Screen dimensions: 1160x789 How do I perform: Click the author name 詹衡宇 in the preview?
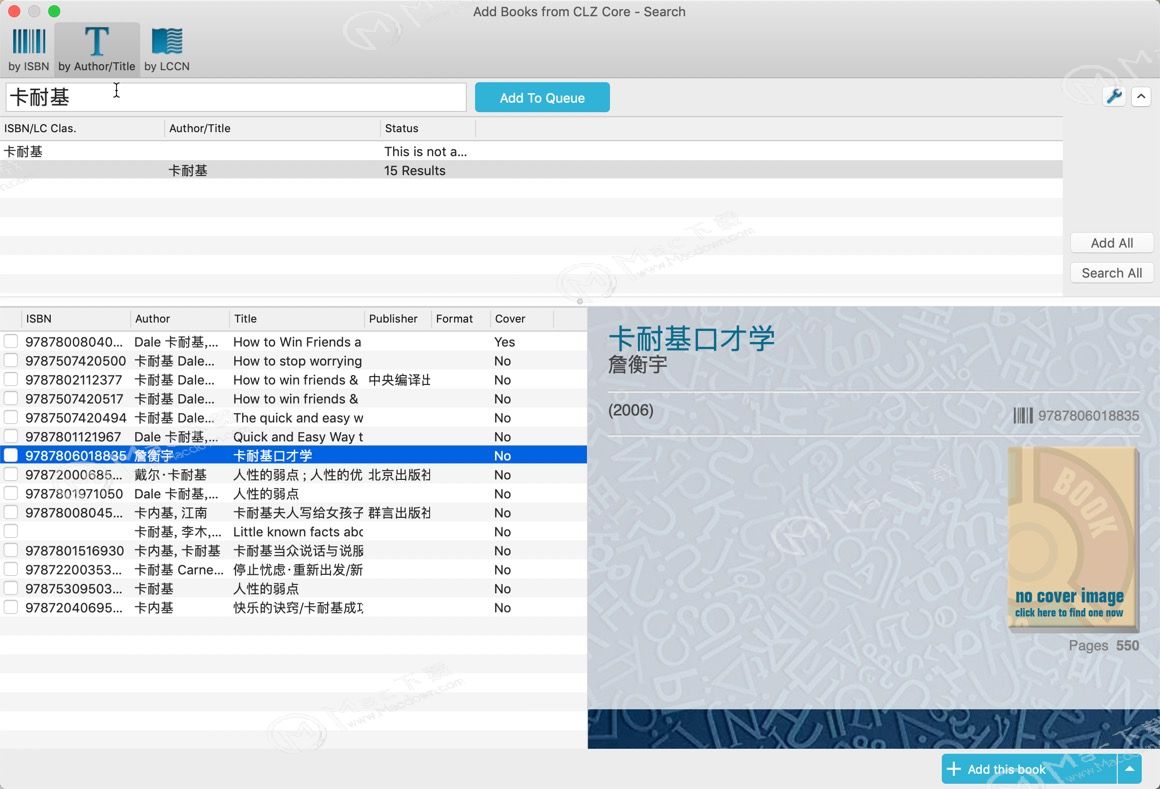click(637, 365)
